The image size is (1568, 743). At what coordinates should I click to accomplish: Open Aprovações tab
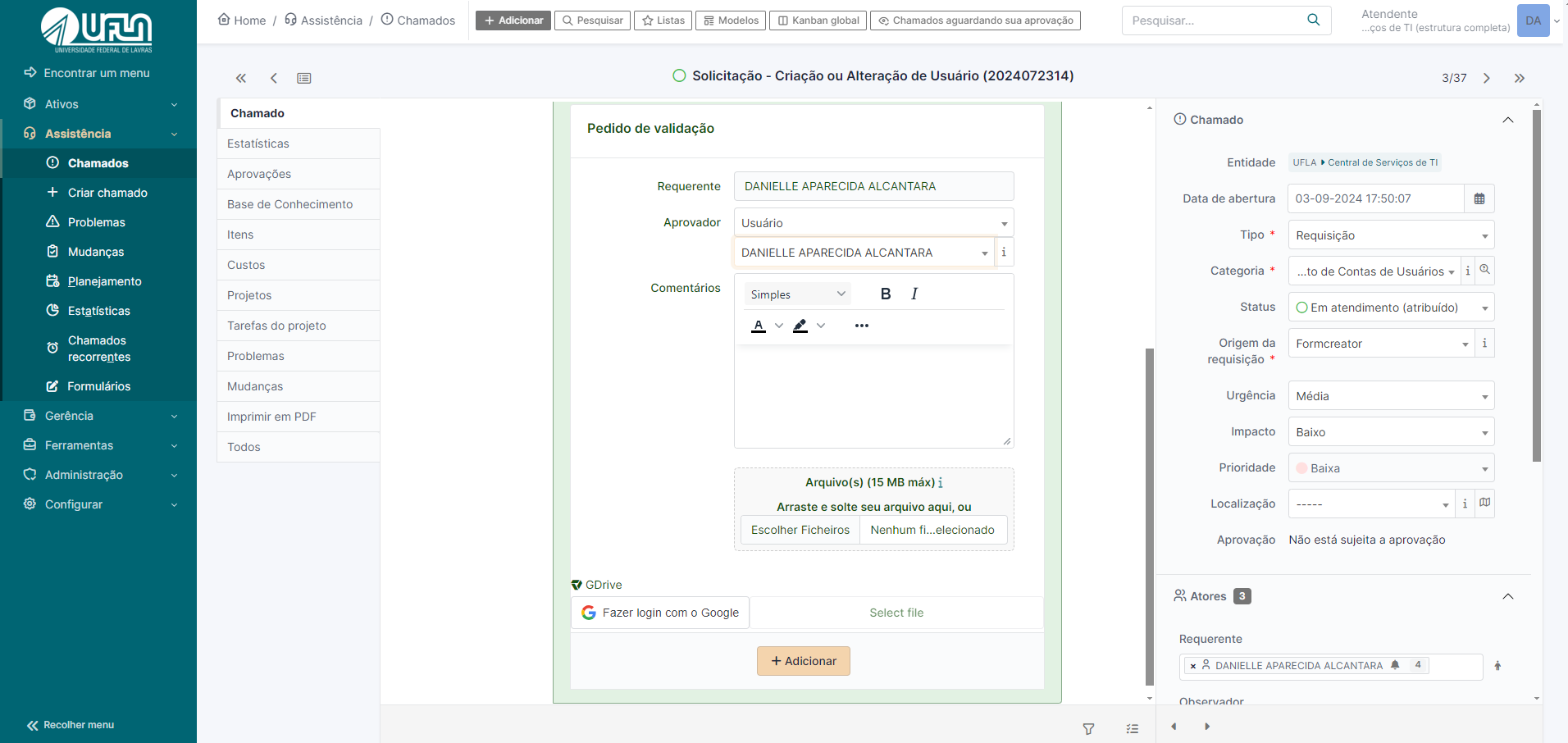[x=299, y=174]
